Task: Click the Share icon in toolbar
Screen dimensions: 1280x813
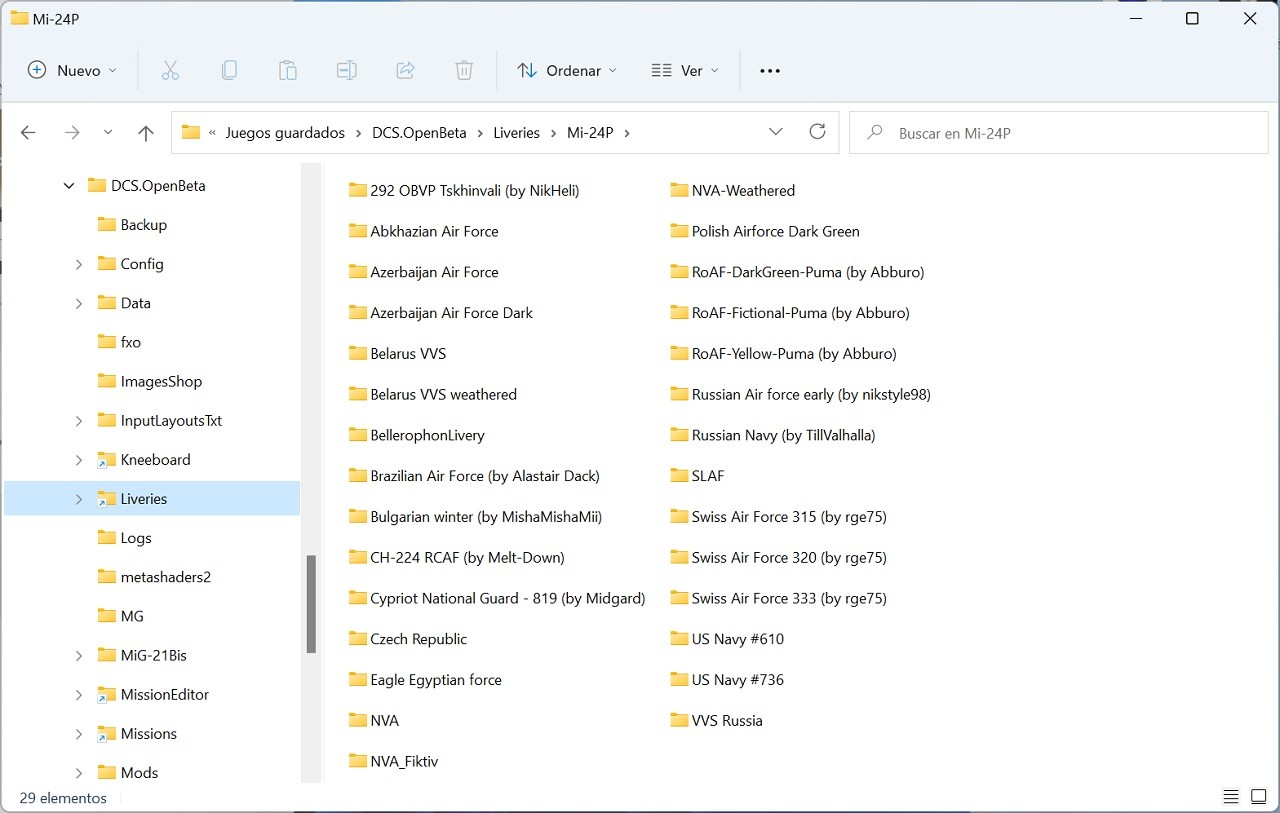Action: point(405,70)
